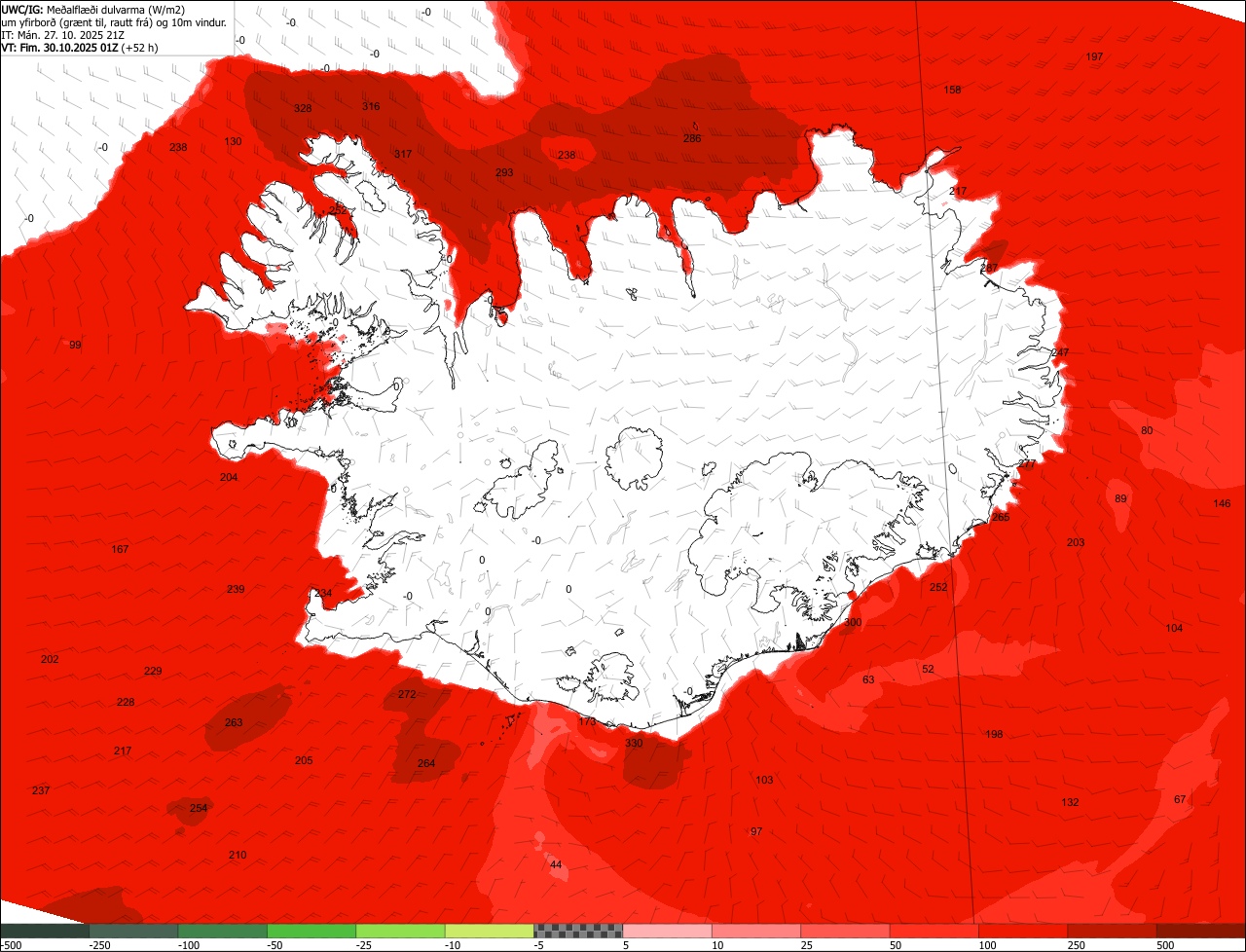Click the coastal value 300
The width and height of the screenshot is (1246, 952).
[853, 622]
